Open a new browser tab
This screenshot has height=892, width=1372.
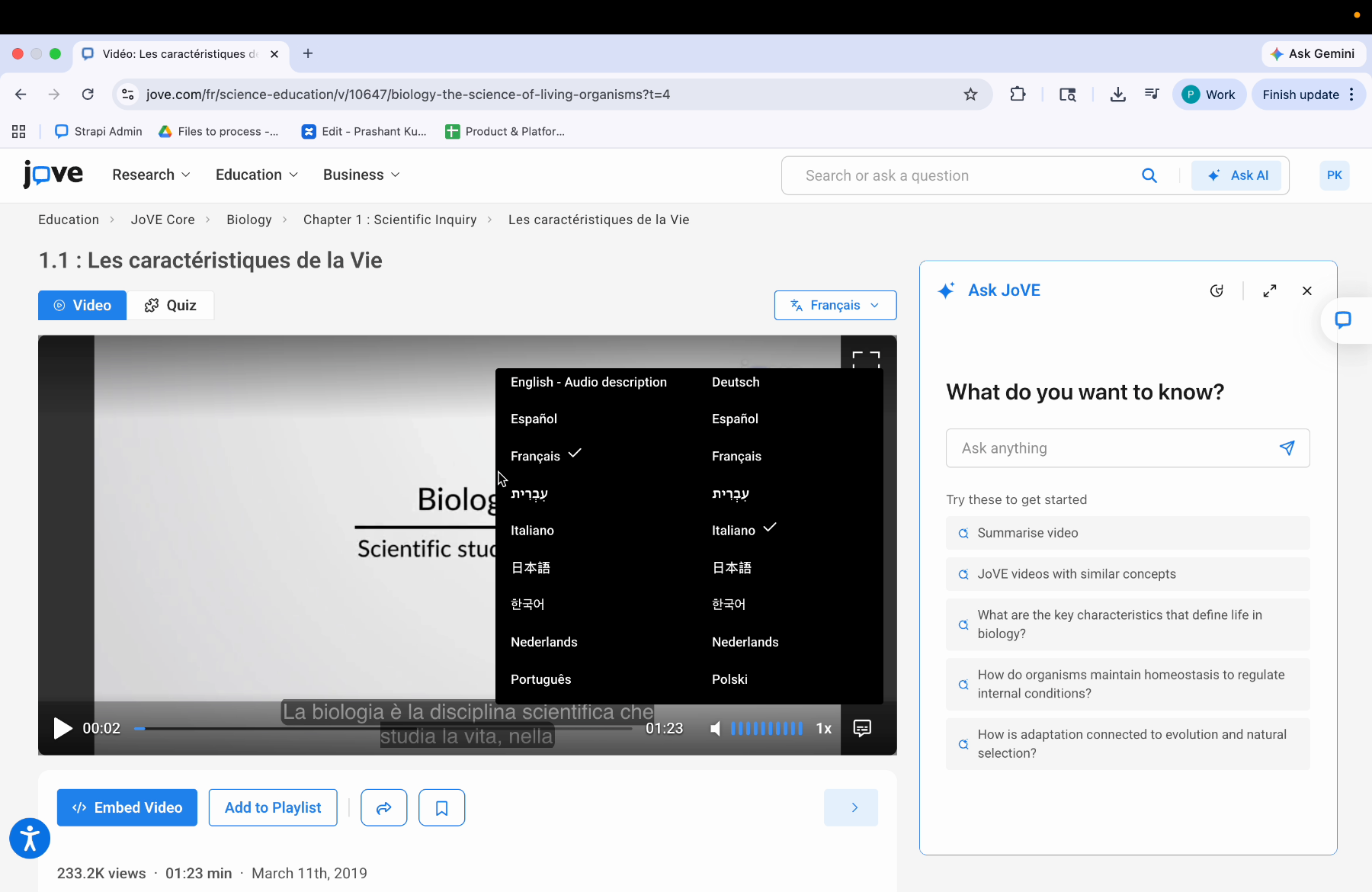coord(308,53)
